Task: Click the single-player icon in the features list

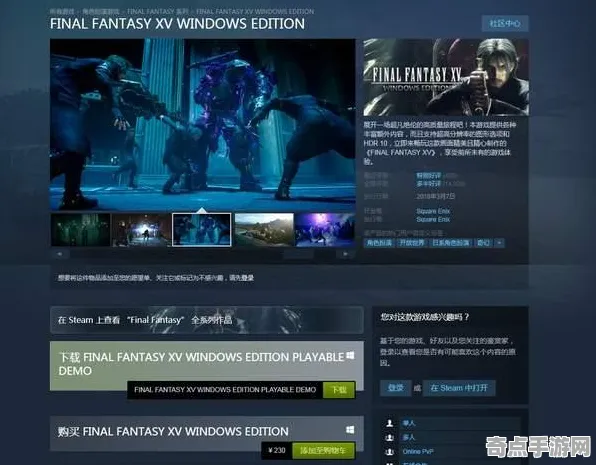Action: (x=390, y=423)
